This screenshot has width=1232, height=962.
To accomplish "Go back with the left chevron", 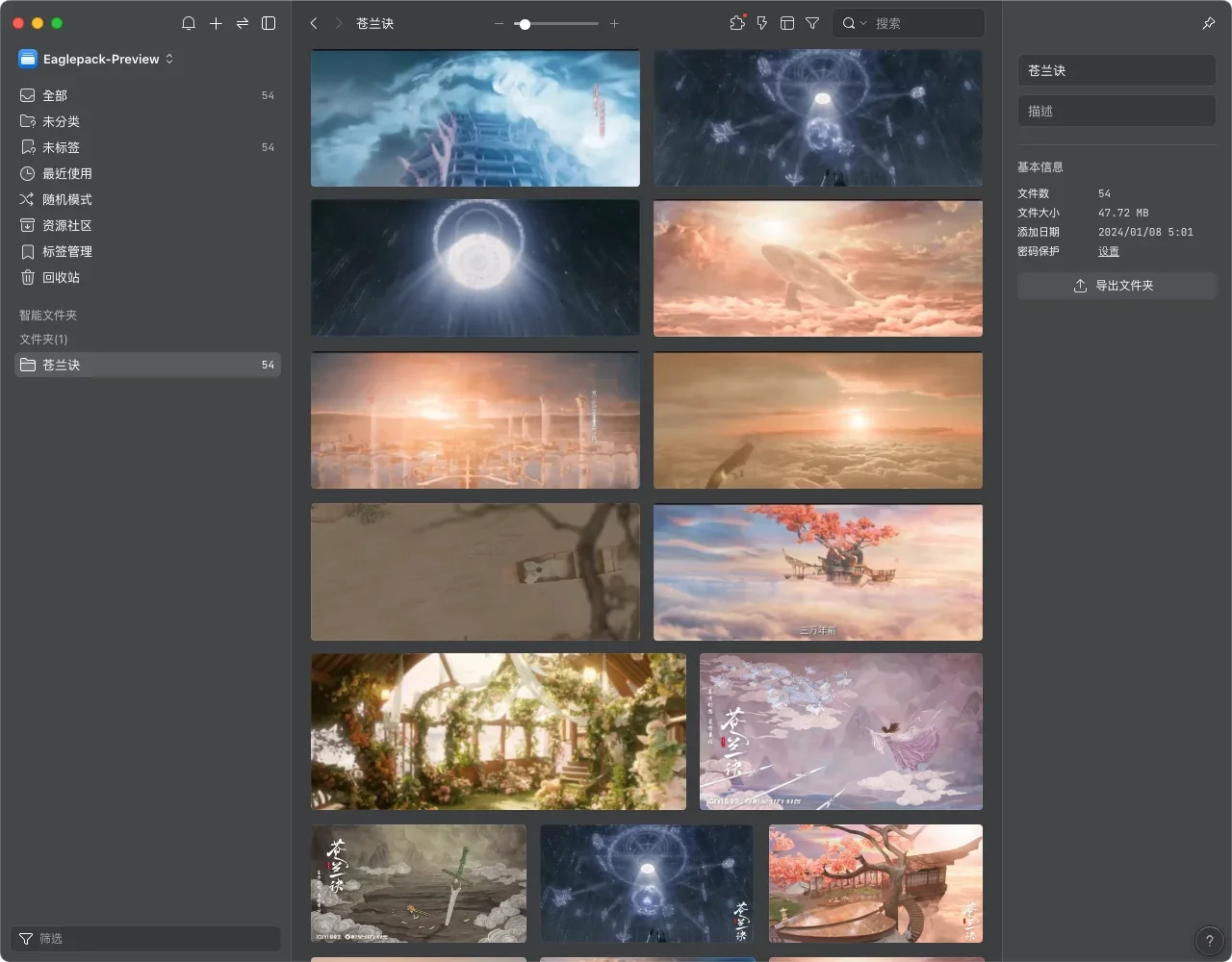I will 314,23.
